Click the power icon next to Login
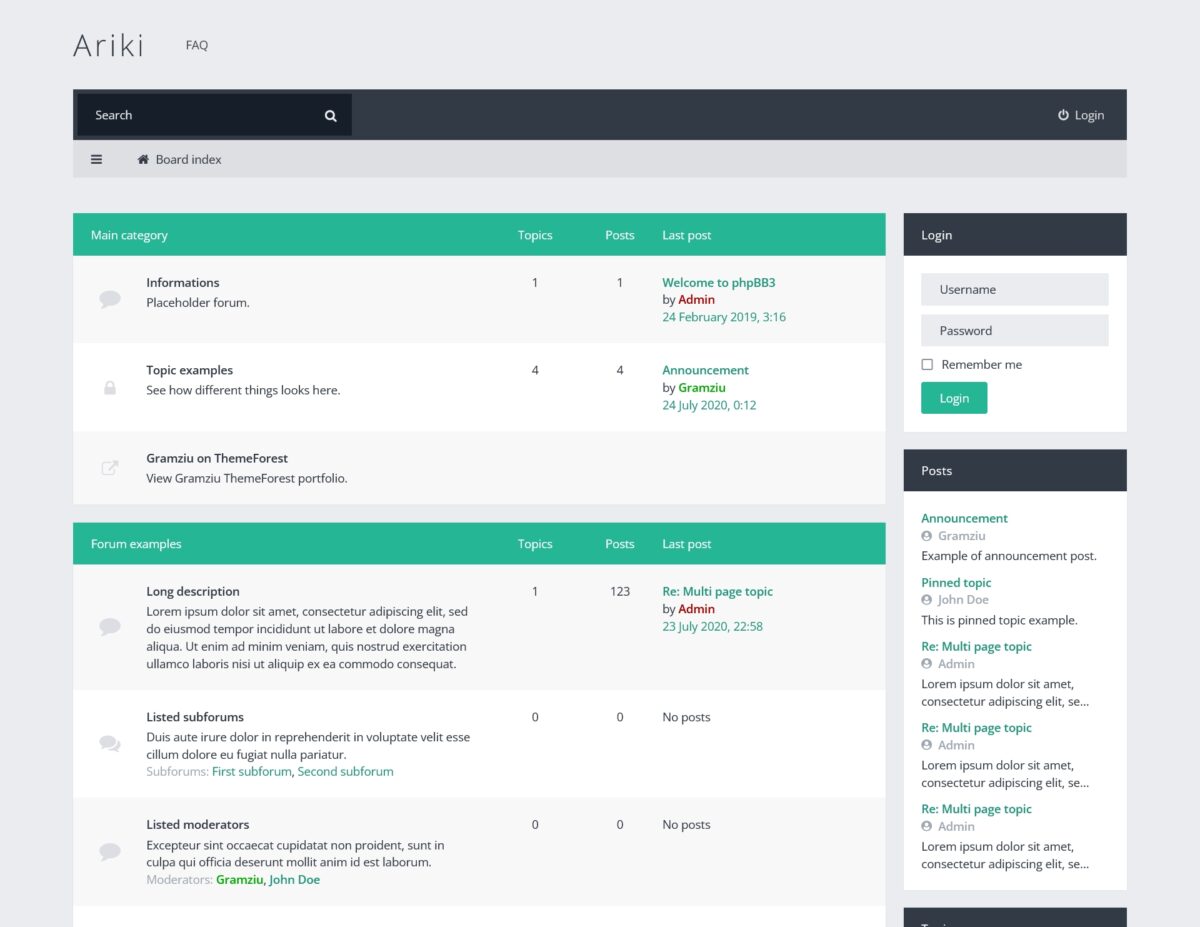The width and height of the screenshot is (1200, 927). [x=1063, y=115]
